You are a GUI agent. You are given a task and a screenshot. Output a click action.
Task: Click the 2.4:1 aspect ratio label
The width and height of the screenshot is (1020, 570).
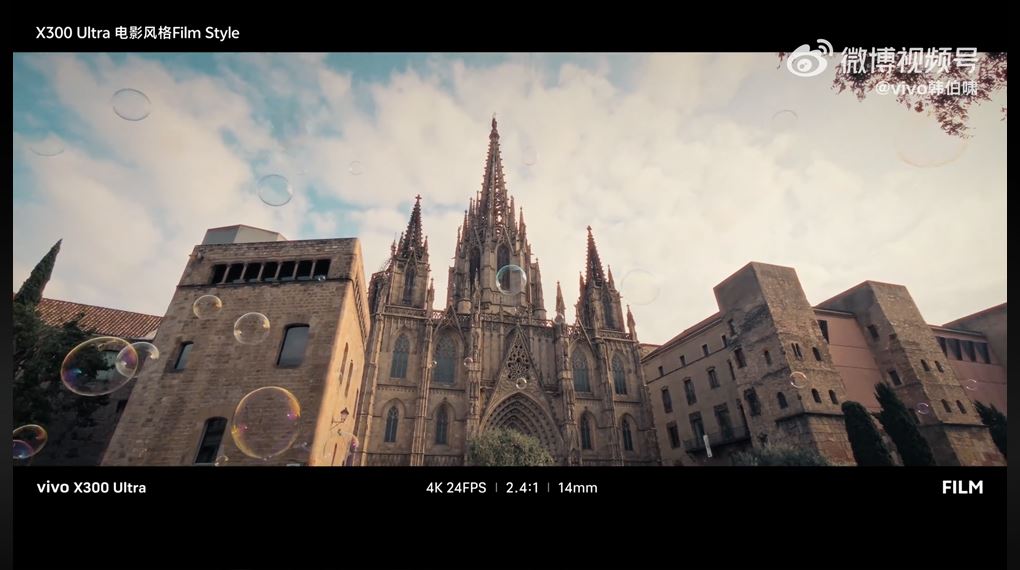[522, 488]
